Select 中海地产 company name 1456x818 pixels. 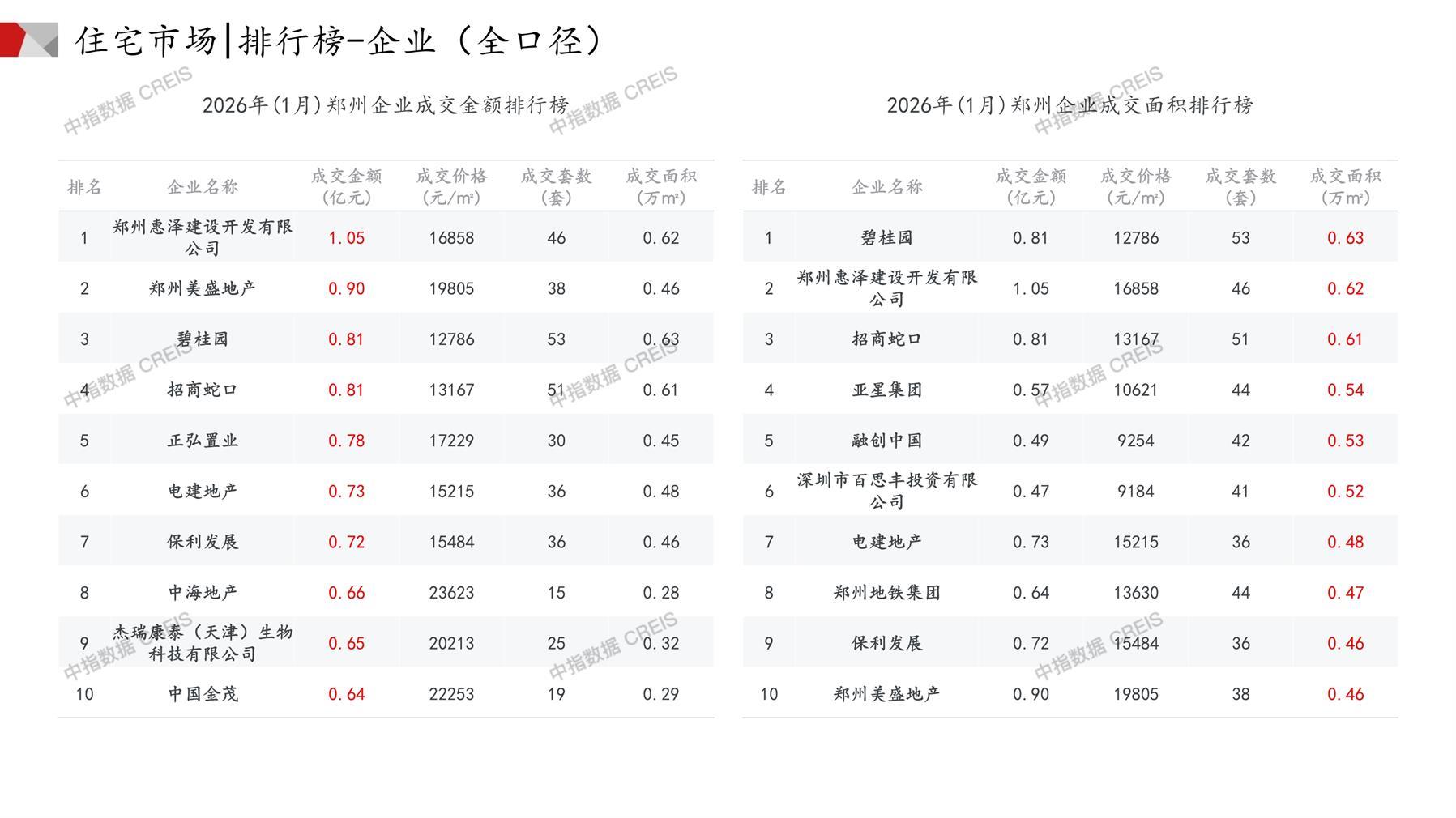(203, 593)
